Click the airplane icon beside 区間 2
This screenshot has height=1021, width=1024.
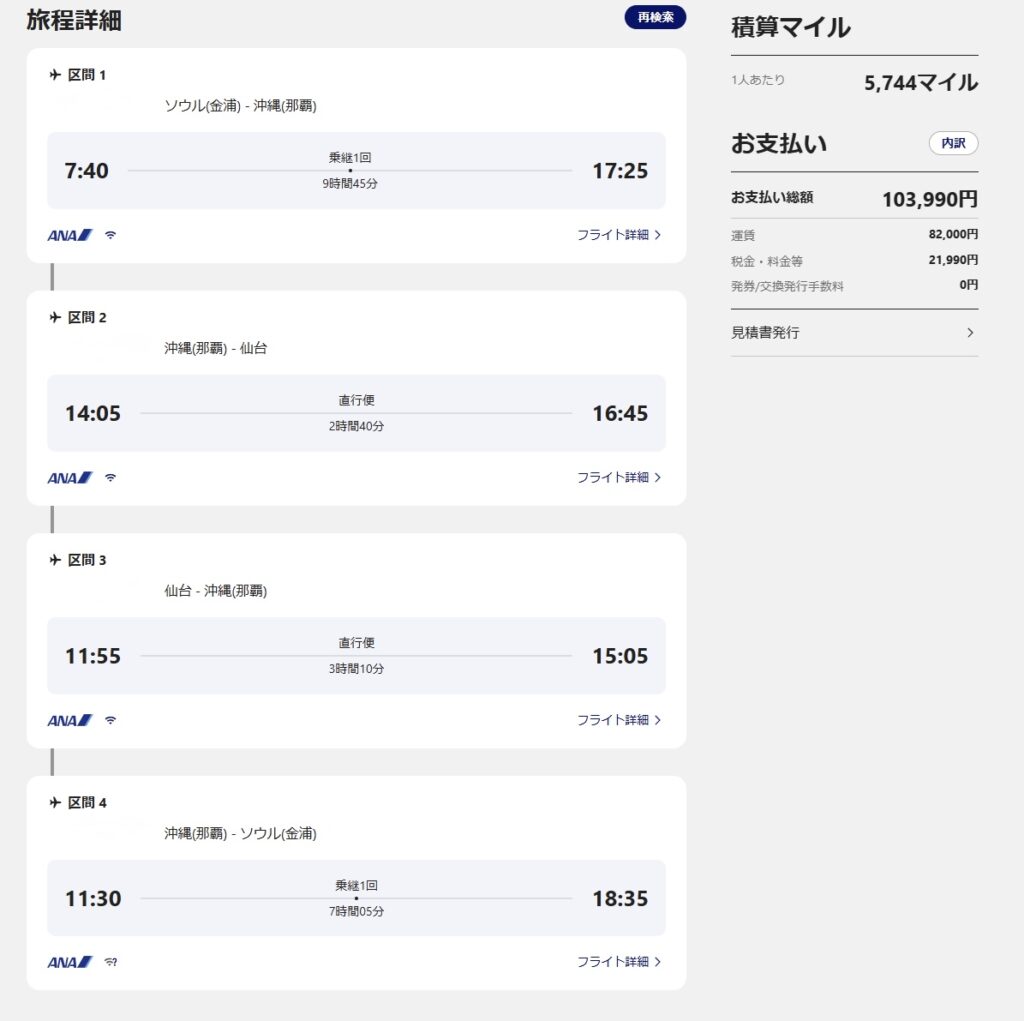coord(56,317)
